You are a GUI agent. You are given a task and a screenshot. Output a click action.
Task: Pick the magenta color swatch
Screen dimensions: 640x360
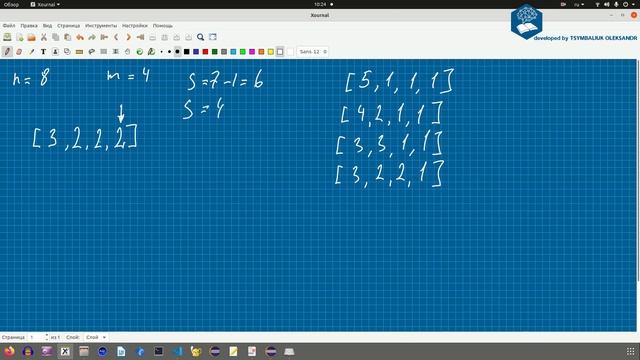[x=252, y=52]
